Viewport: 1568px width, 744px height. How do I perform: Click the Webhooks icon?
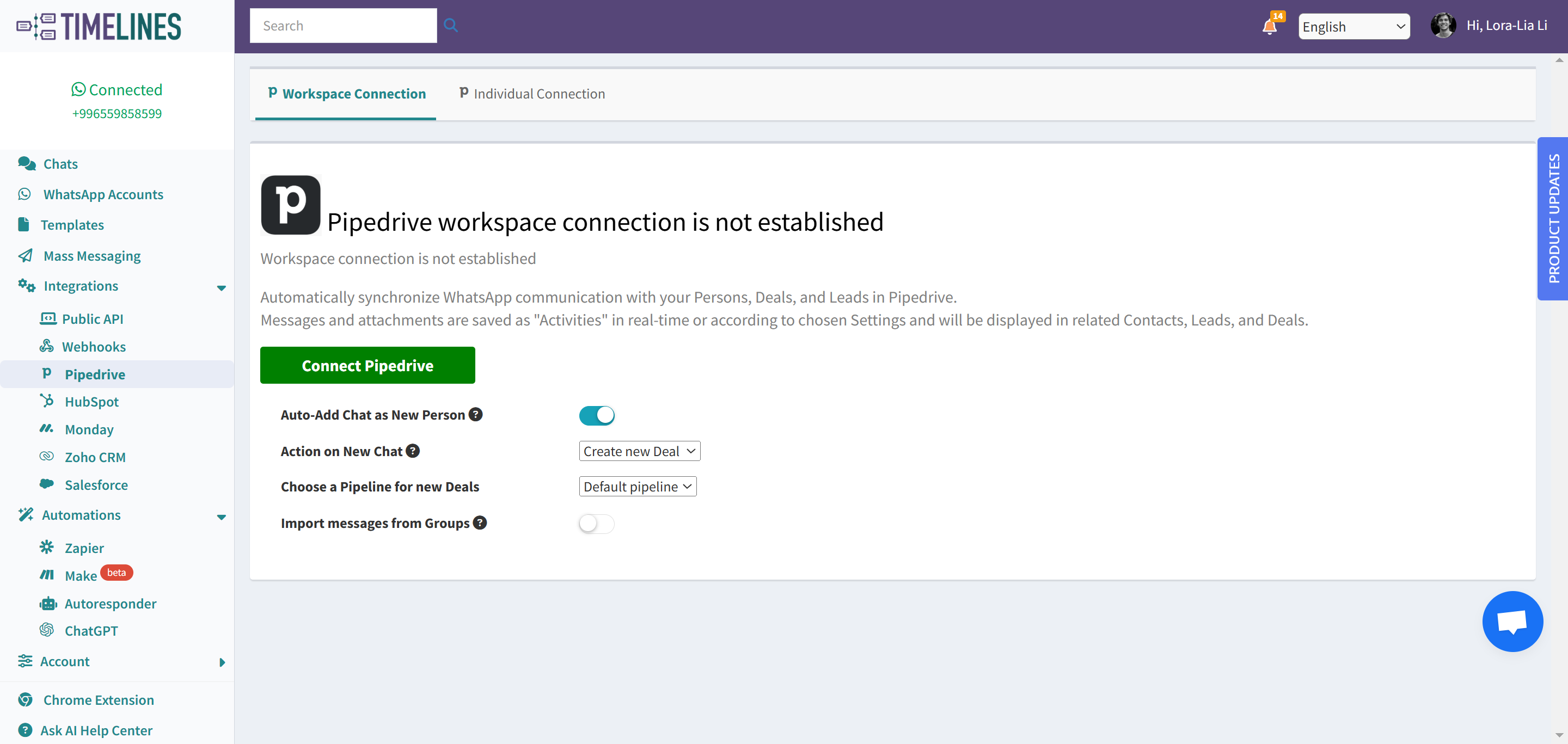pyautogui.click(x=47, y=346)
